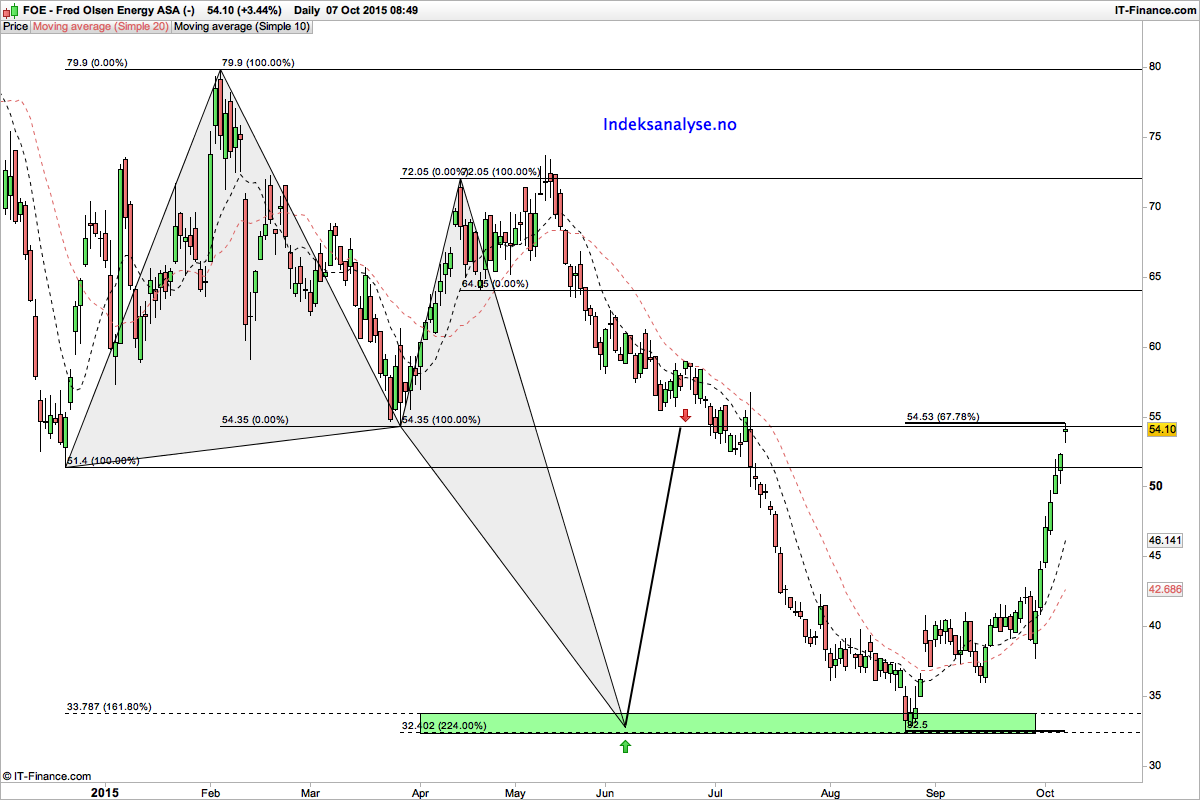Click the 40 price axis value
This screenshot has height=800, width=1200.
[1154, 626]
